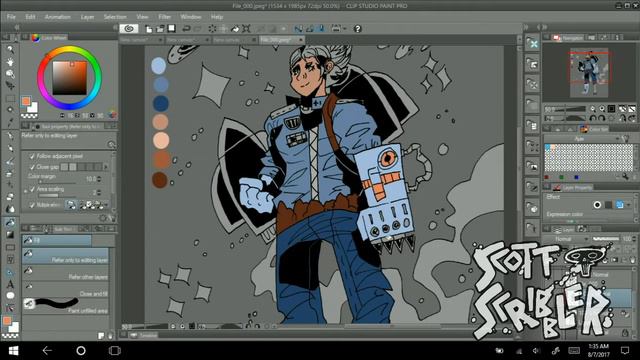Select the Gradient tool
The image size is (640, 360).
pos(10,235)
